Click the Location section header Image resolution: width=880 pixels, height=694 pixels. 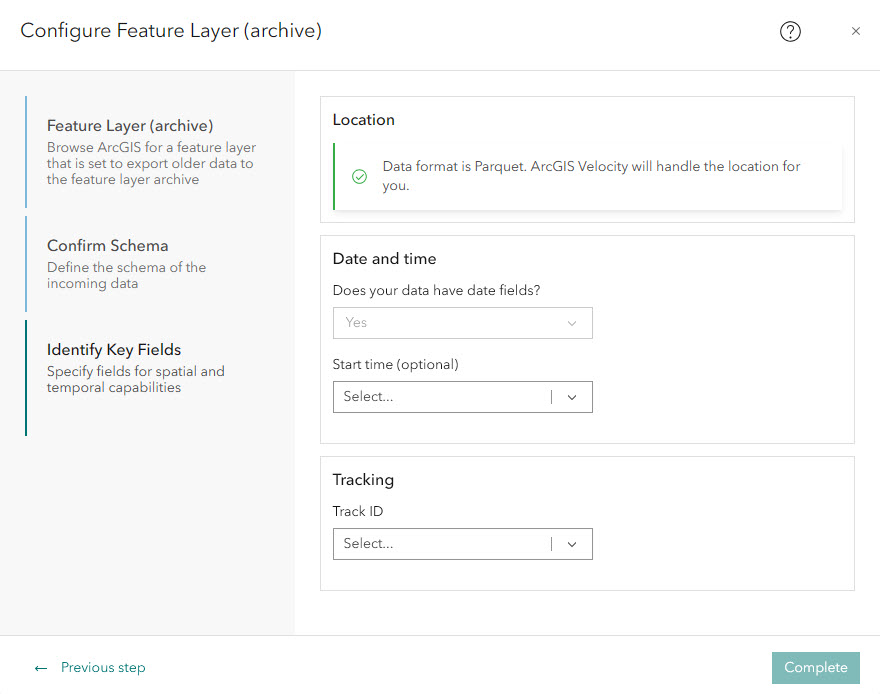coord(363,119)
